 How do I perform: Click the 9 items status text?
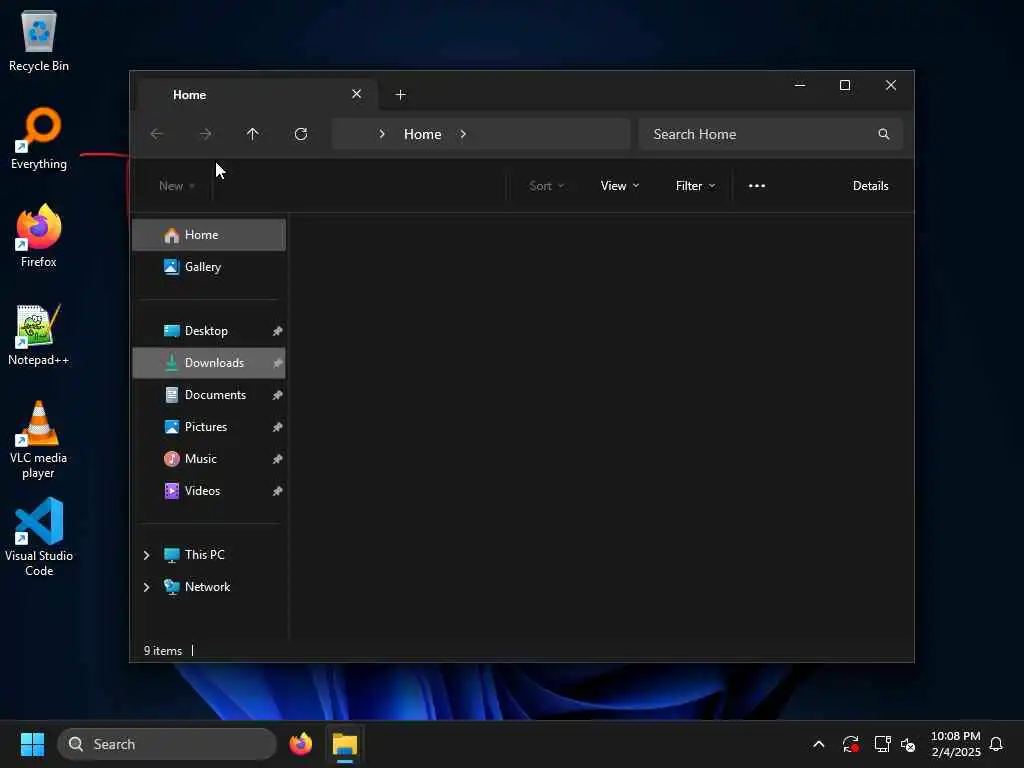point(163,650)
